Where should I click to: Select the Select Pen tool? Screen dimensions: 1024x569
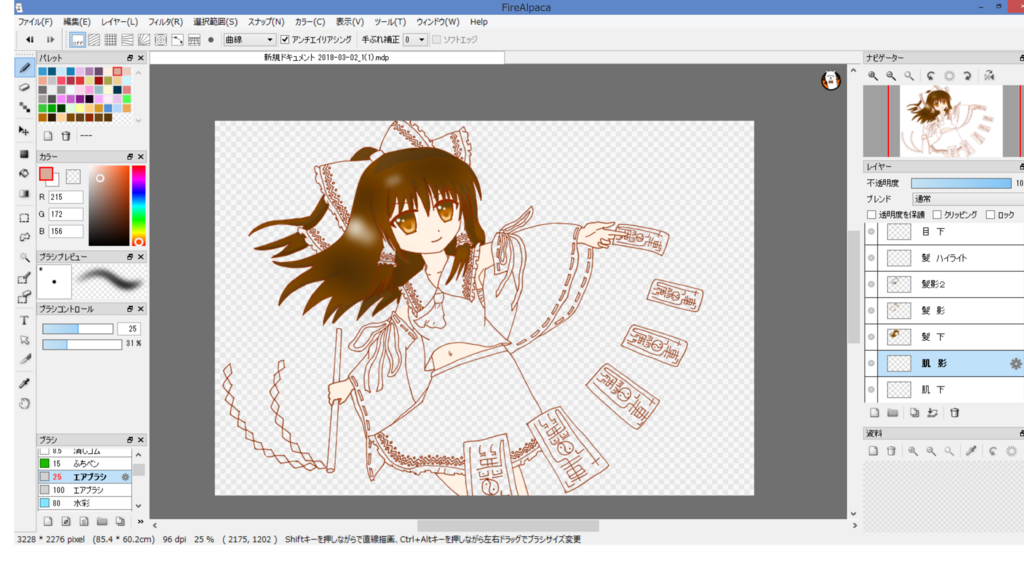click(25, 278)
